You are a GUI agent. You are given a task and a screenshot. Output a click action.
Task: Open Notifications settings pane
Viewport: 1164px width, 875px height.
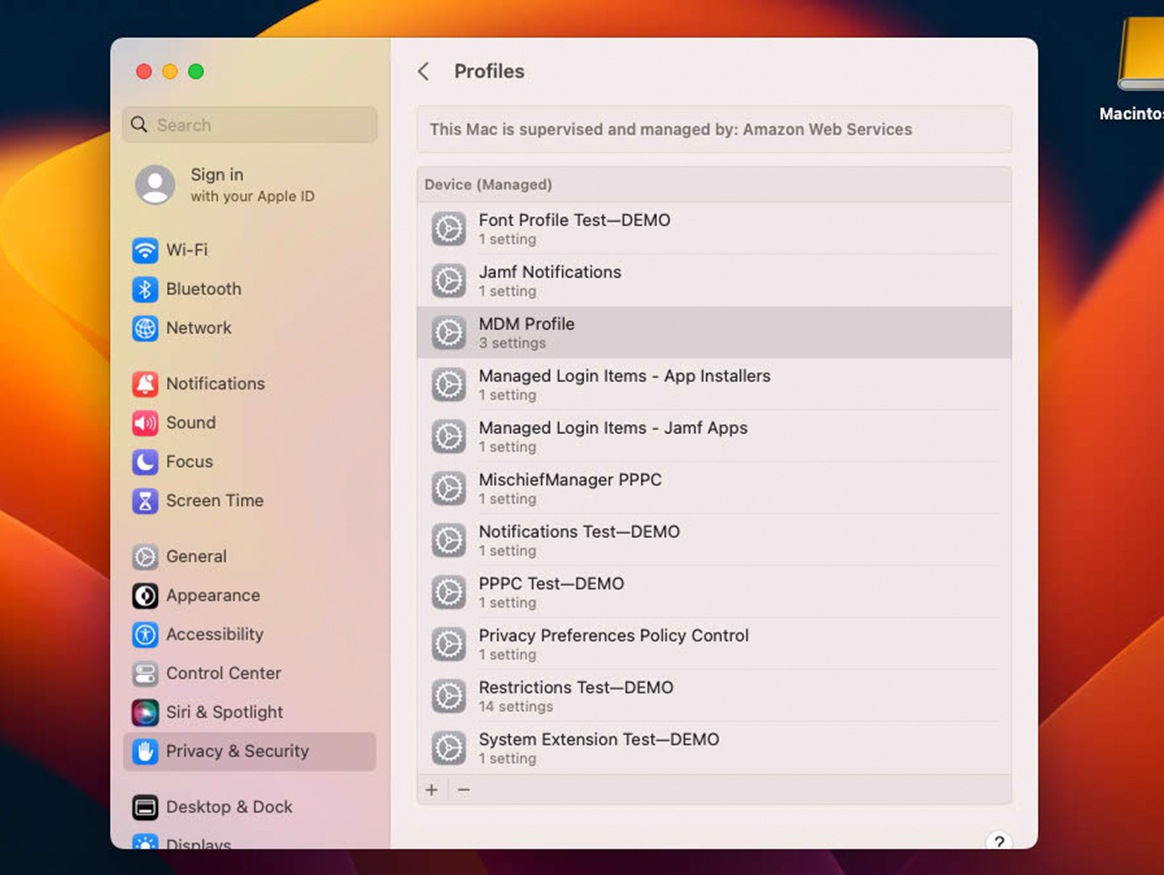pyautogui.click(x=215, y=384)
